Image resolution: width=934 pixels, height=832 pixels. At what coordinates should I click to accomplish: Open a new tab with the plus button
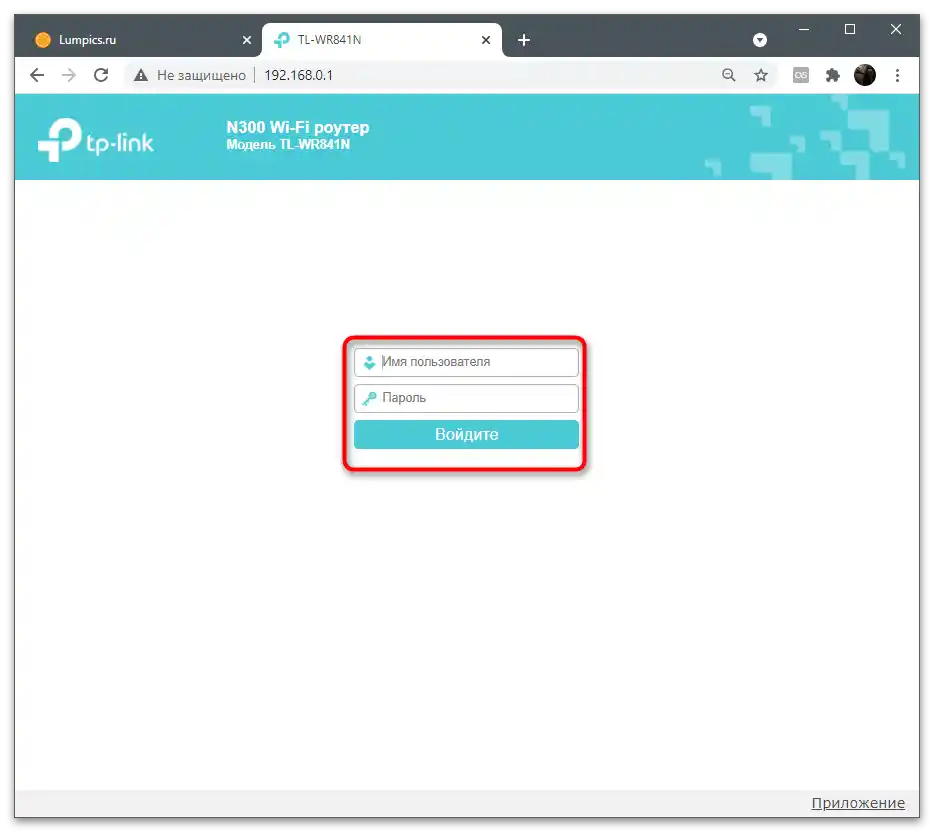pyautogui.click(x=524, y=40)
